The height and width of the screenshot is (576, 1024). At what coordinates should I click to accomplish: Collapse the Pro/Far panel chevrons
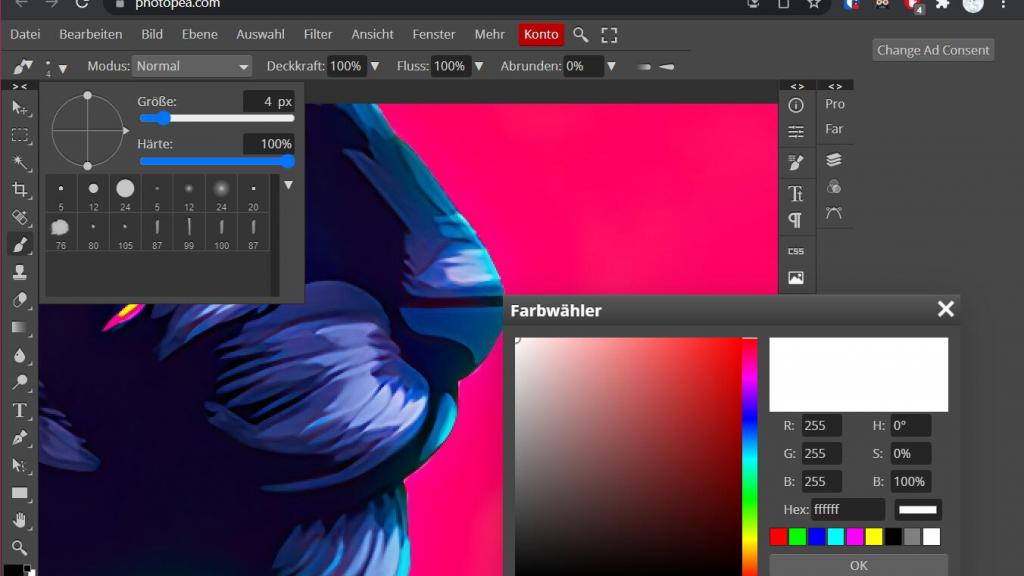(x=835, y=86)
